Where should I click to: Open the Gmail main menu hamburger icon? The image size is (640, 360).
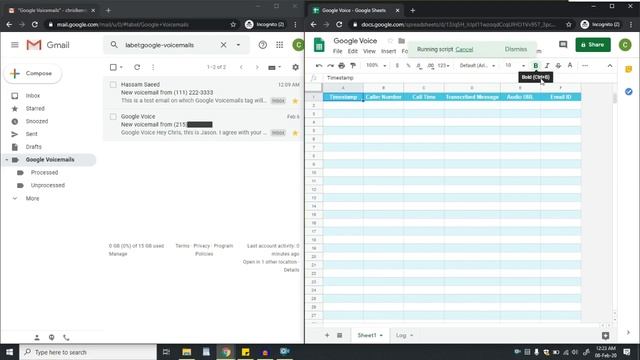(x=15, y=45)
